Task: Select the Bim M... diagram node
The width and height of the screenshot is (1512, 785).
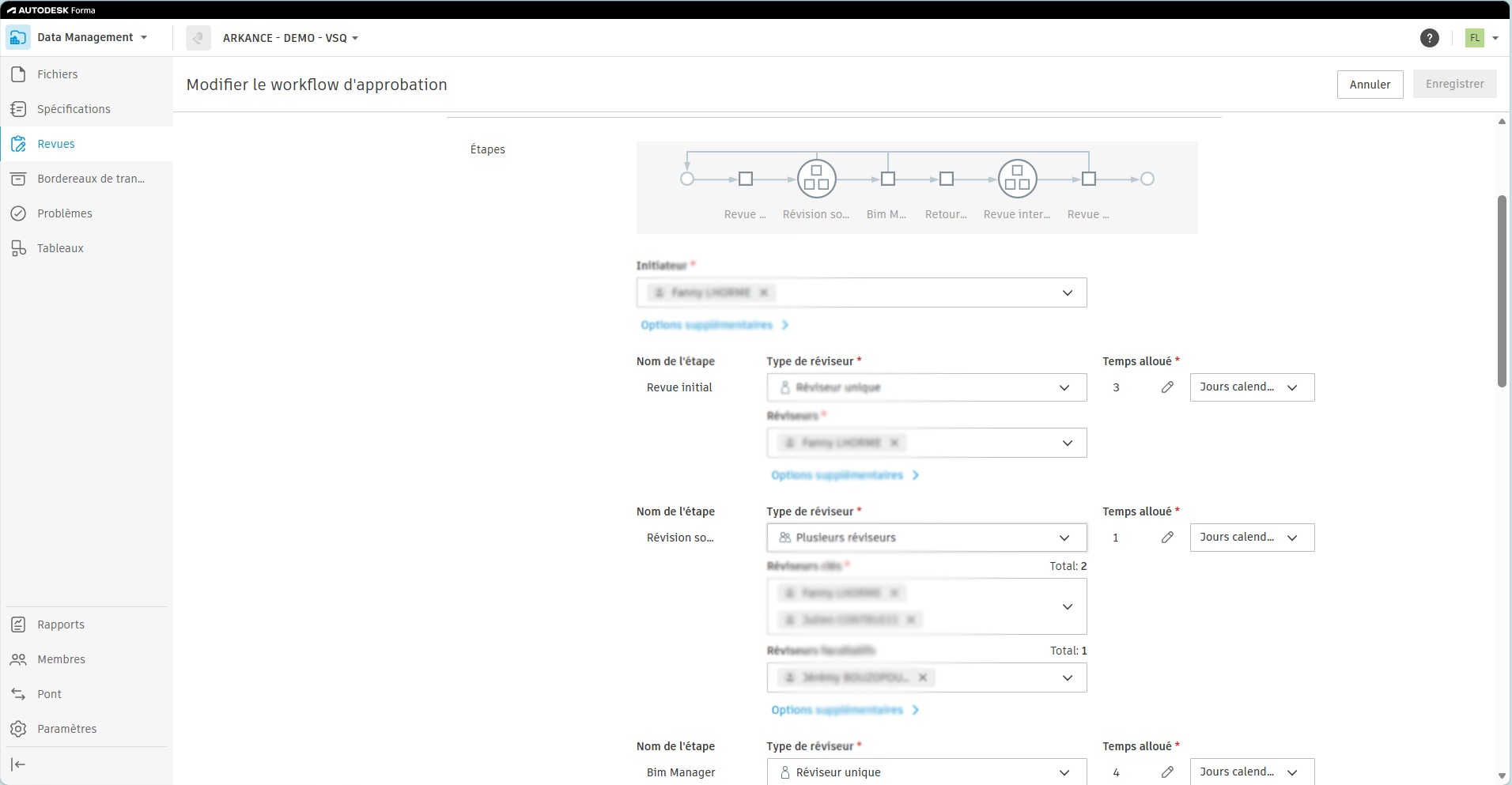Action: 888,179
